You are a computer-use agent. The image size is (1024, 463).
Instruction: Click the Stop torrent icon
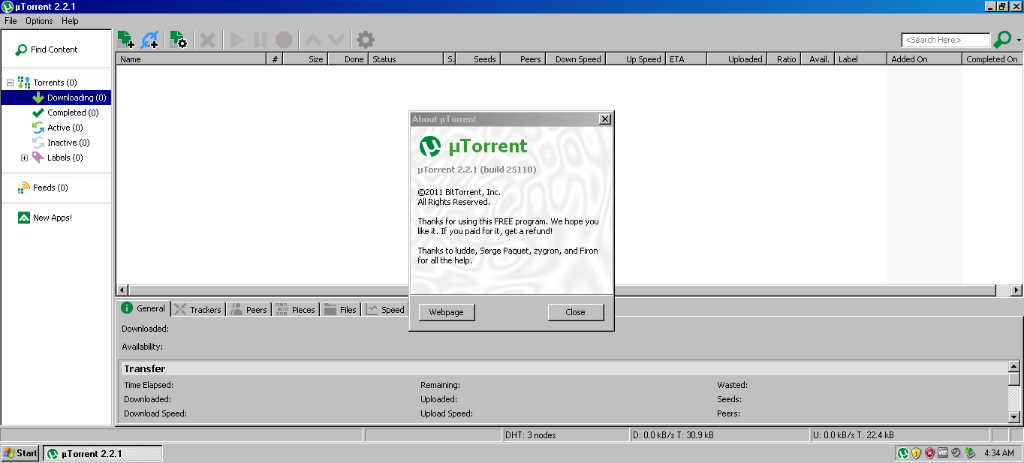pyautogui.click(x=283, y=40)
